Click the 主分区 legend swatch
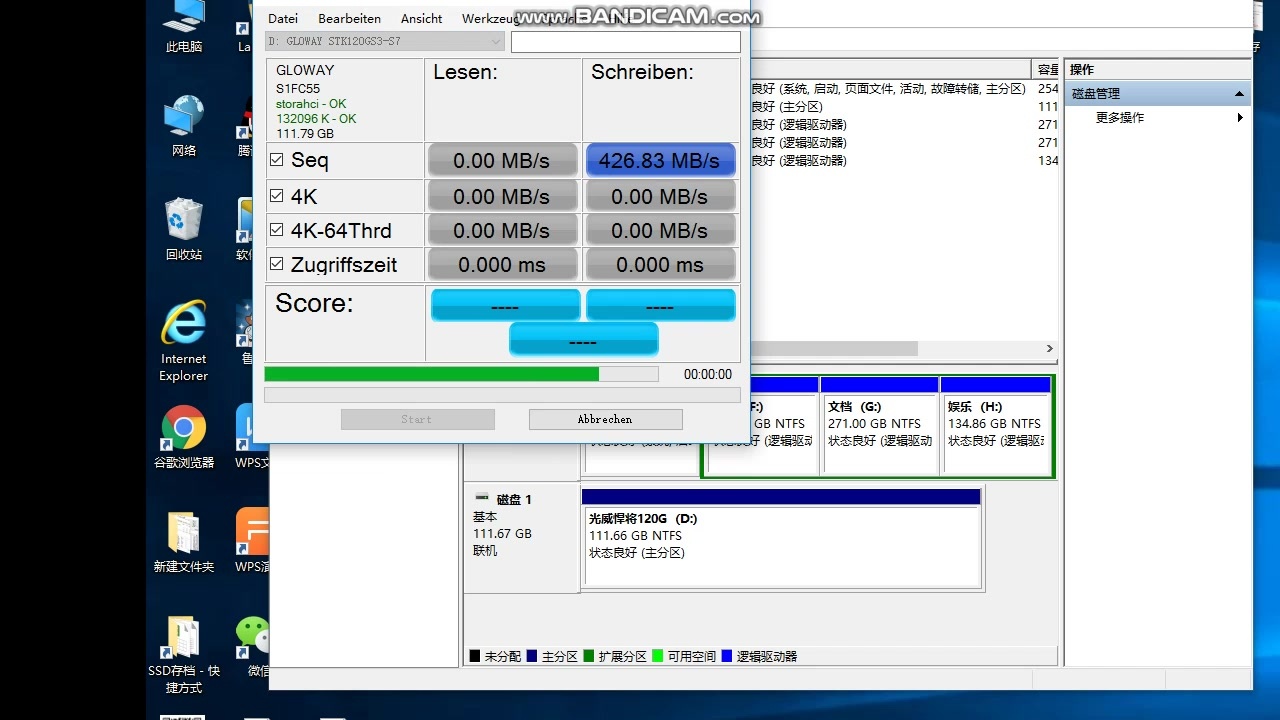The height and width of the screenshot is (720, 1280). point(532,656)
